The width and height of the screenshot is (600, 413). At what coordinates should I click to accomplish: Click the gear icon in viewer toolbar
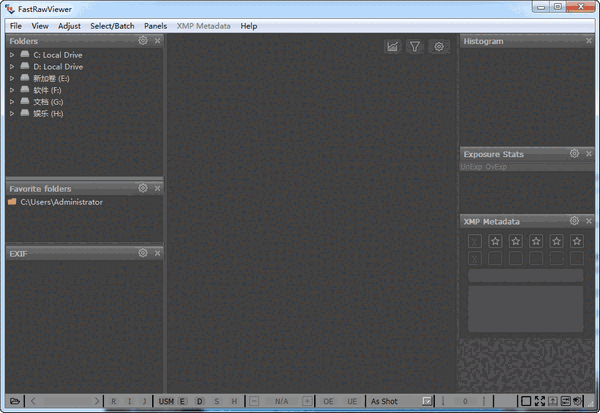pyautogui.click(x=439, y=47)
